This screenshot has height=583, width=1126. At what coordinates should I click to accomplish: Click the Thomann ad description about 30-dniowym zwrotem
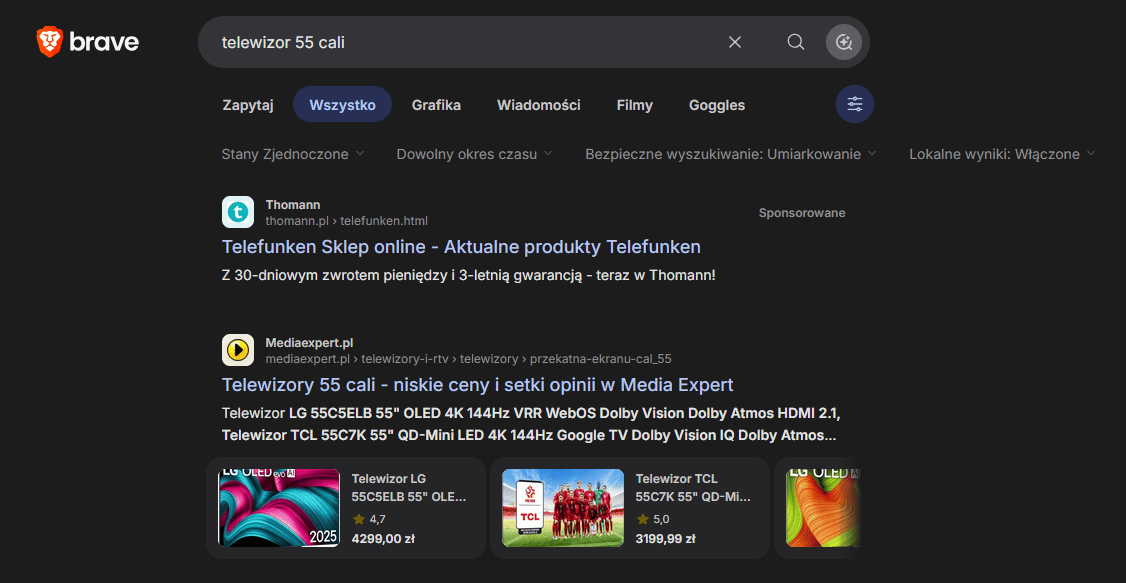[x=469, y=274]
